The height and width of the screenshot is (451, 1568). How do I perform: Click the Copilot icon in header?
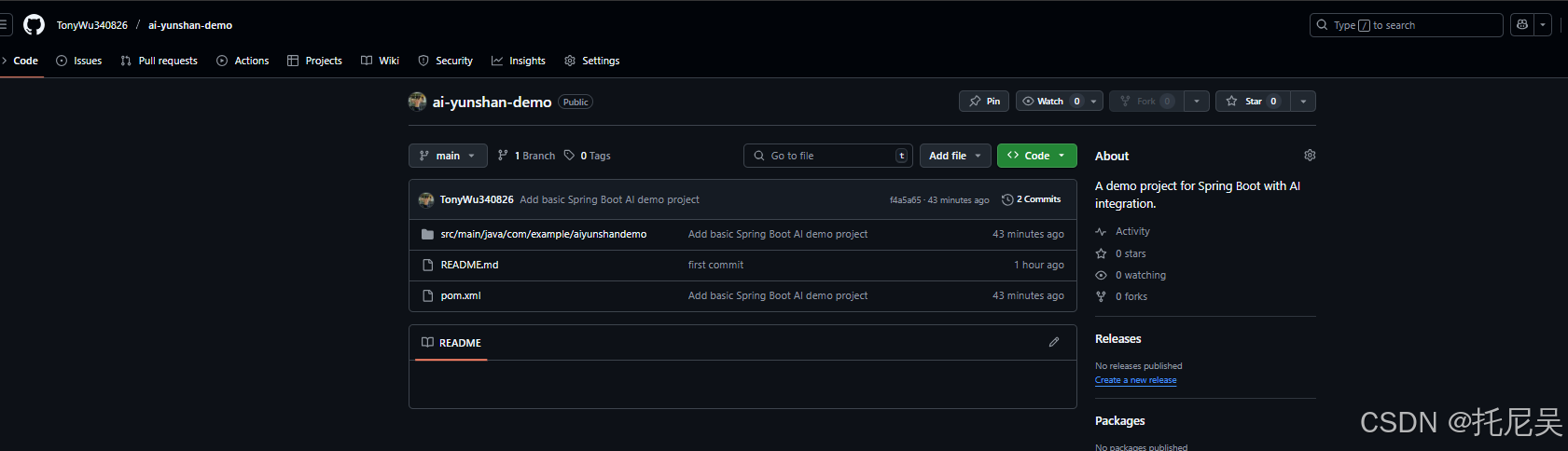(x=1522, y=25)
